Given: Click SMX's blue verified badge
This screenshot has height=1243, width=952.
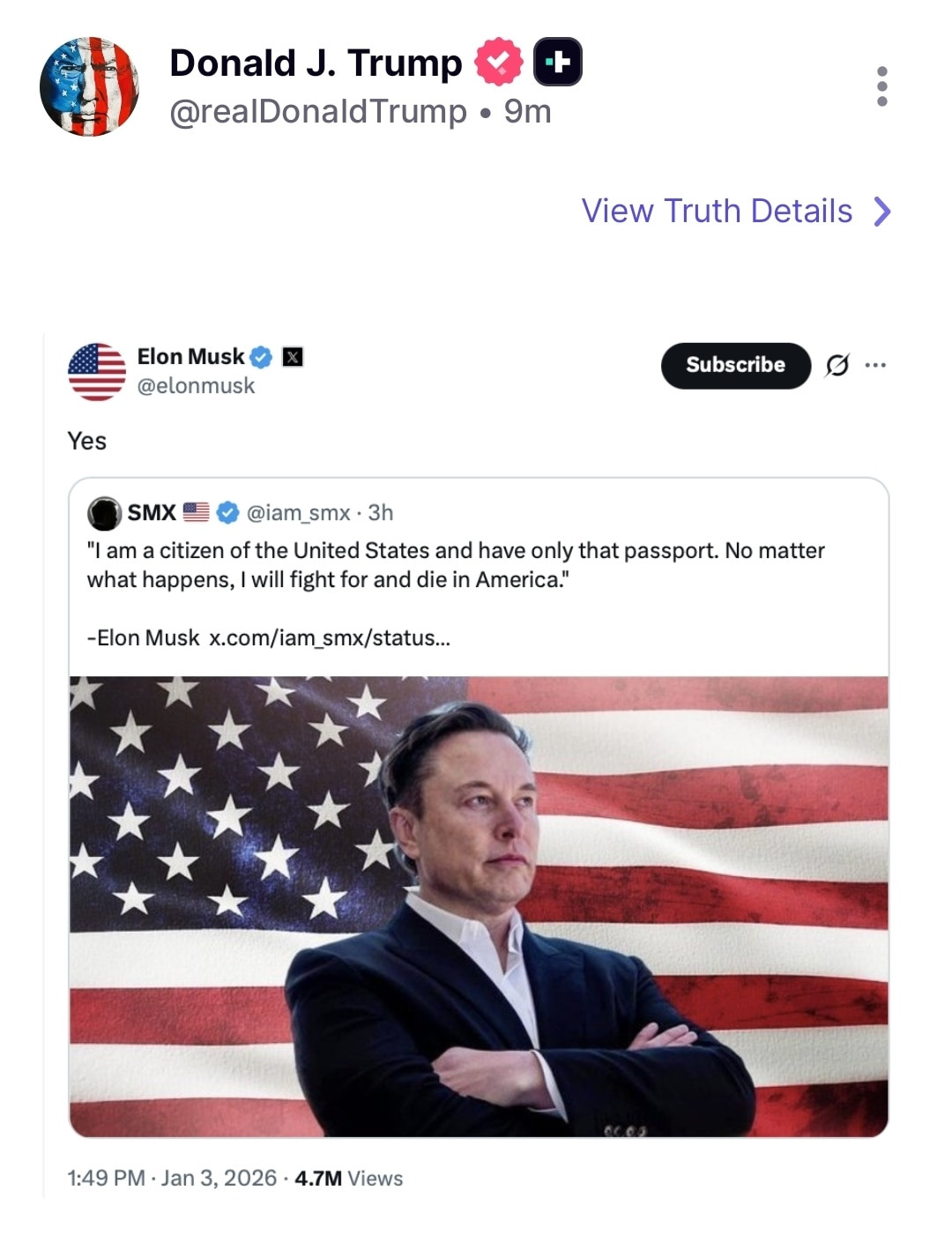Looking at the screenshot, I should 227,512.
